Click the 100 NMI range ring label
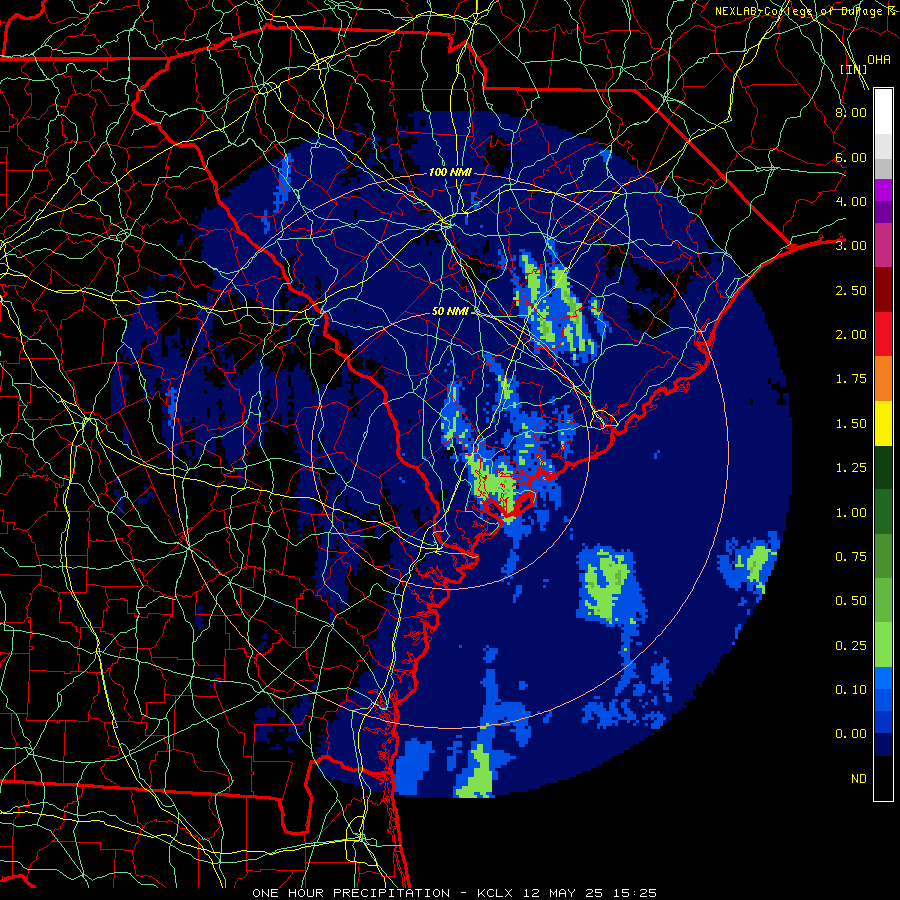This screenshot has height=900, width=900. point(450,172)
